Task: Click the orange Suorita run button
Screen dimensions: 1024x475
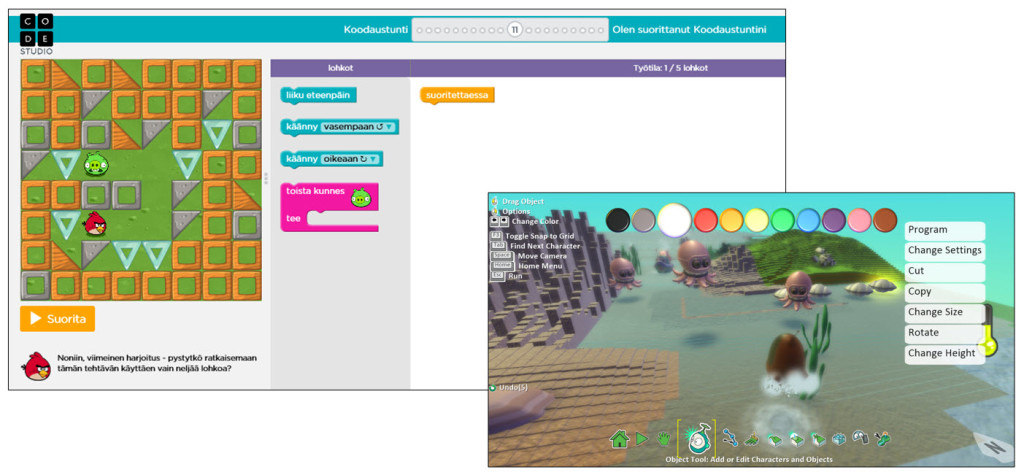Action: click(x=57, y=319)
